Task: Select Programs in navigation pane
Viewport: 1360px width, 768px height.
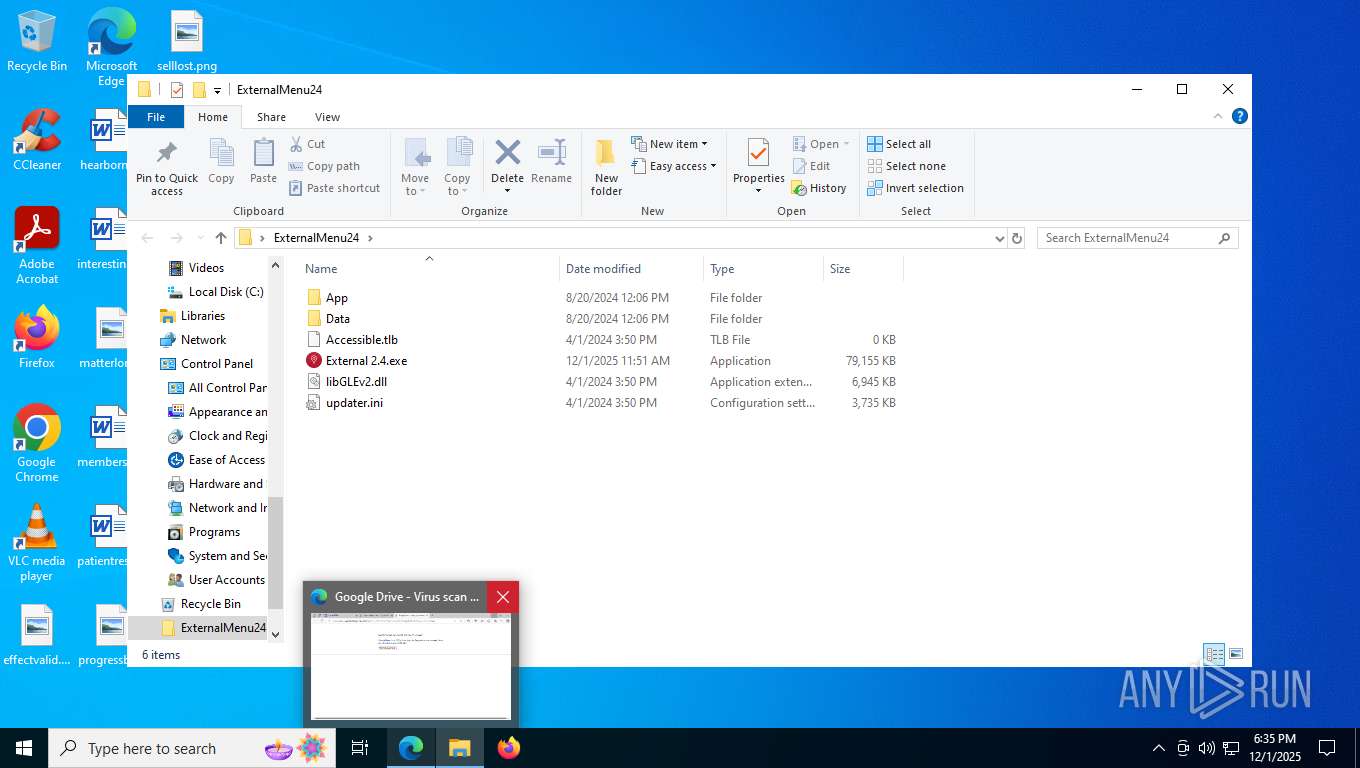Action: [214, 532]
